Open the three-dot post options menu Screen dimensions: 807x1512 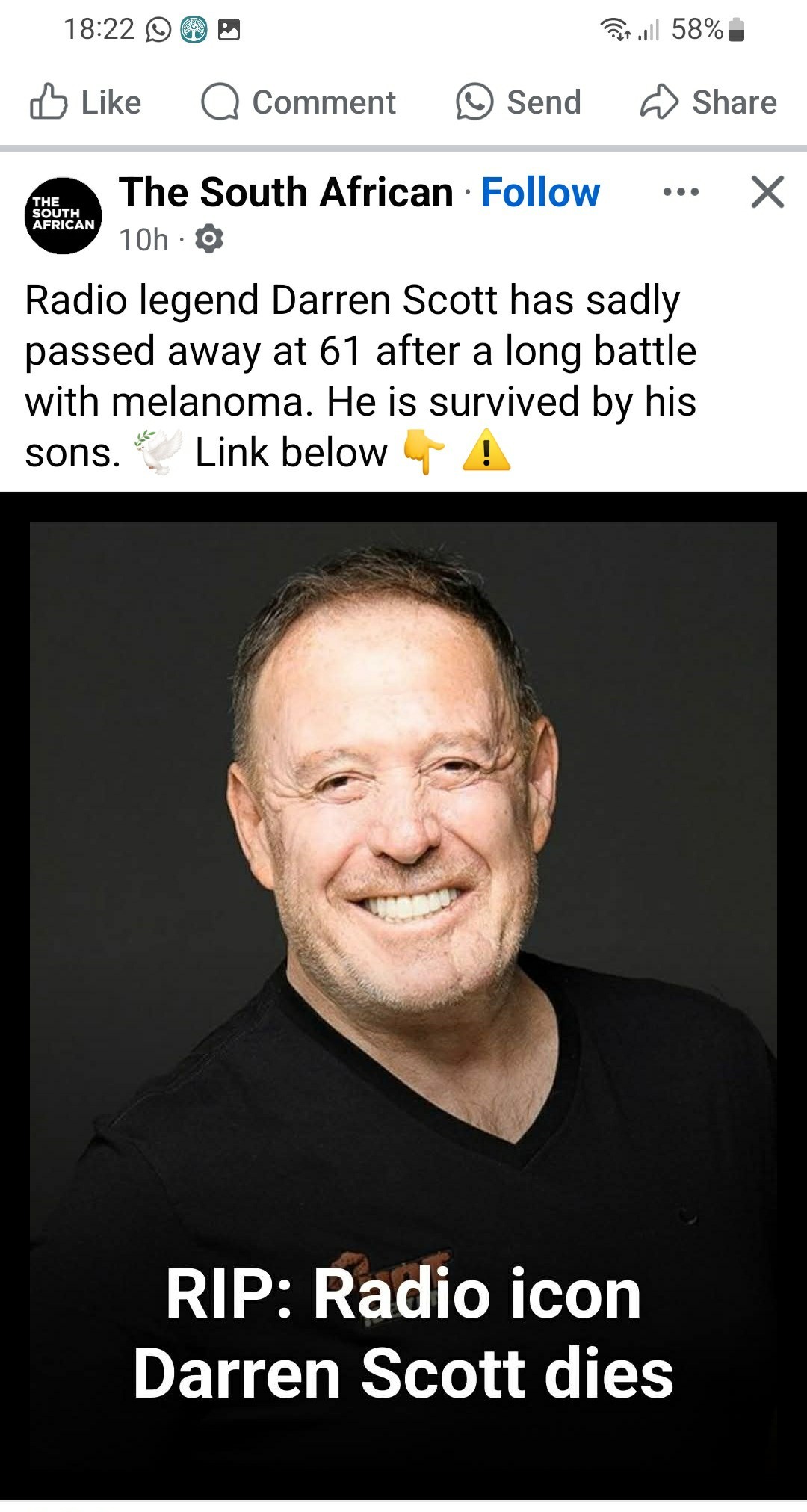(681, 192)
